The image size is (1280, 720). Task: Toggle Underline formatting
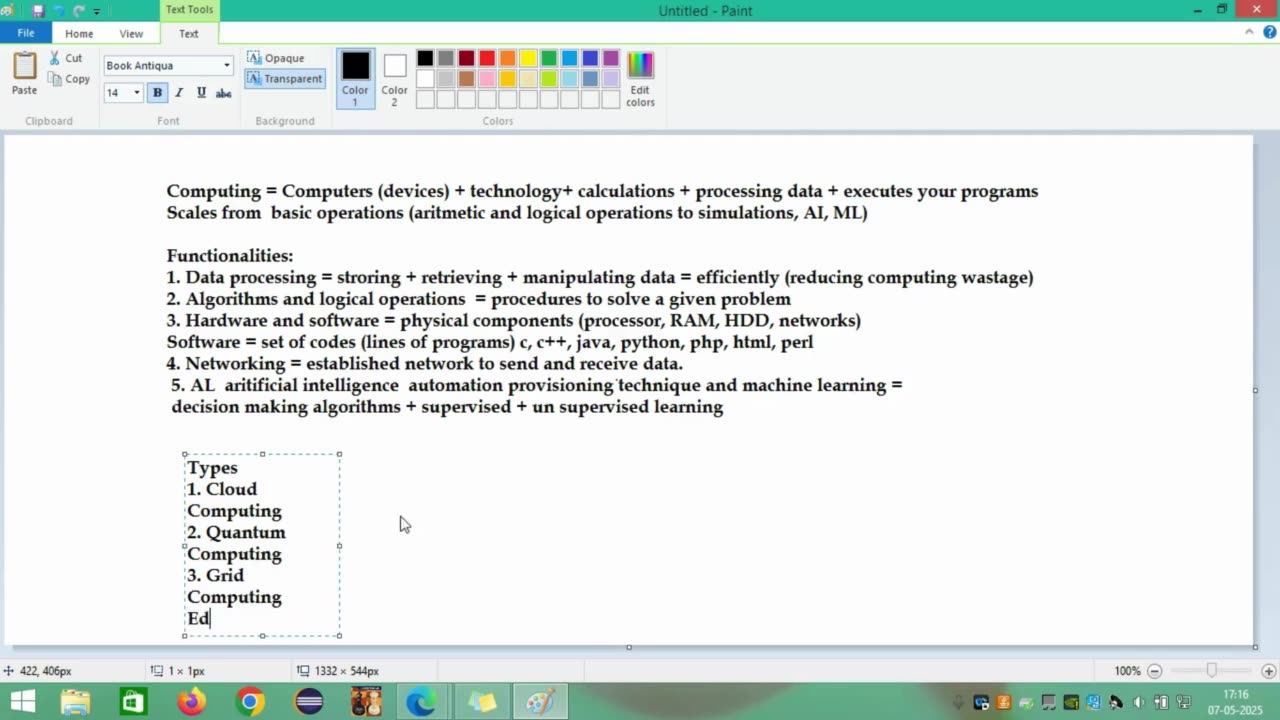201,93
